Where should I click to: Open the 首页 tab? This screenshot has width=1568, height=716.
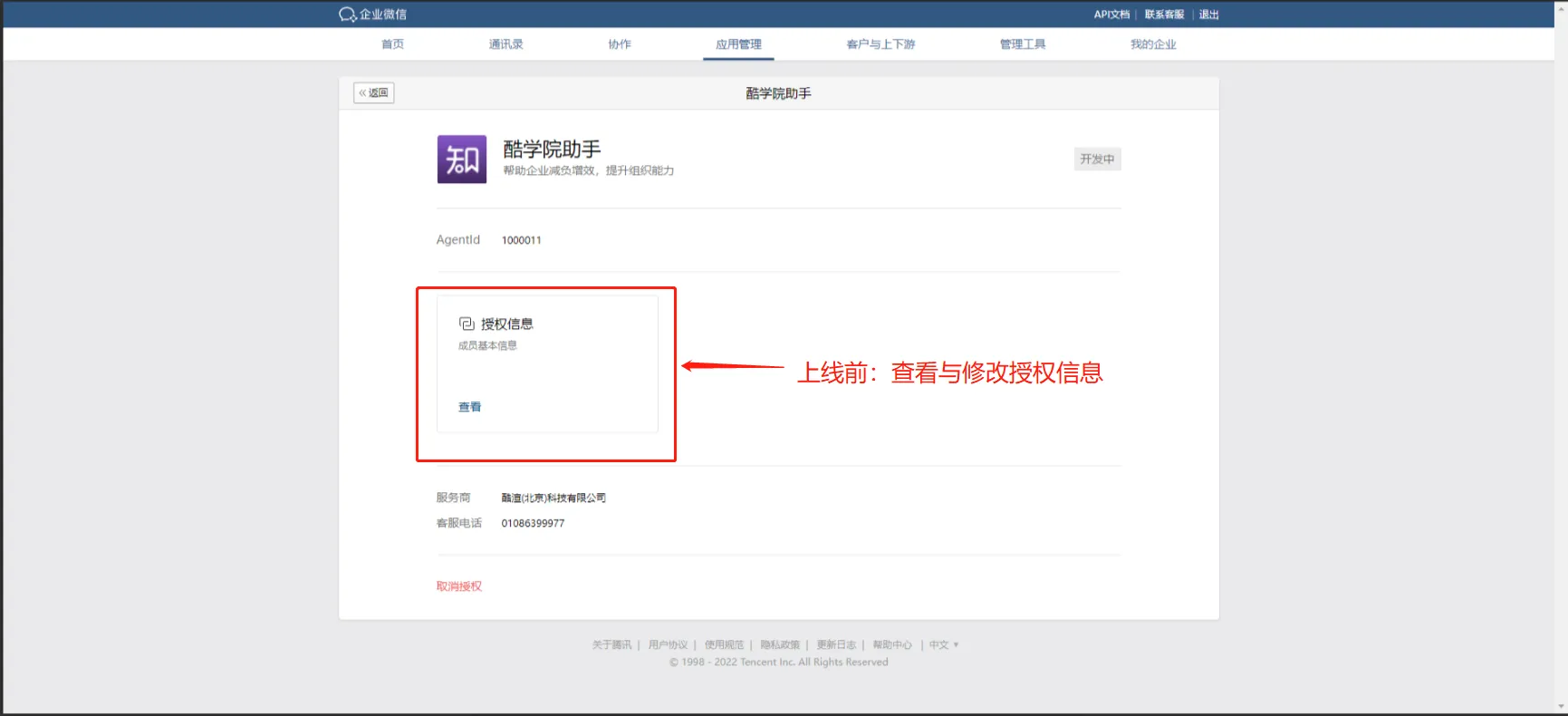pos(392,44)
